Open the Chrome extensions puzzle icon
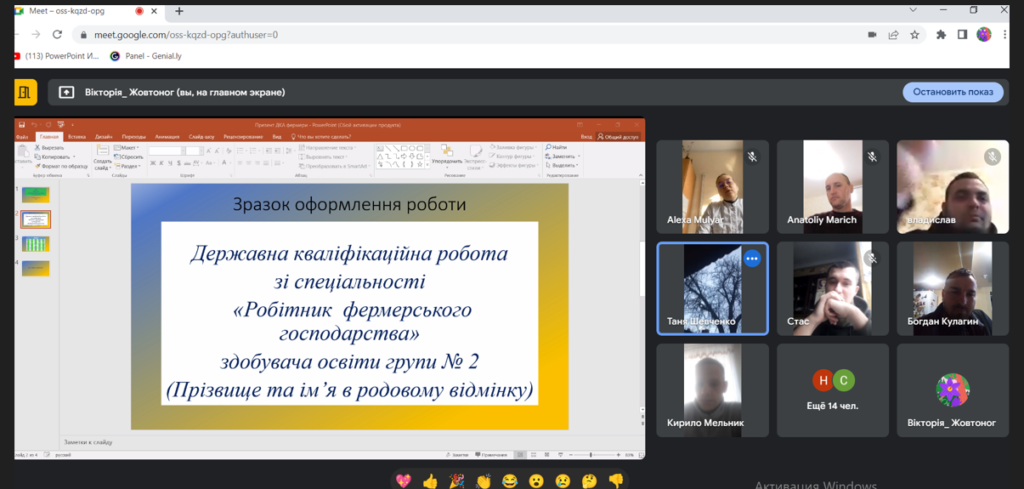 [941, 34]
